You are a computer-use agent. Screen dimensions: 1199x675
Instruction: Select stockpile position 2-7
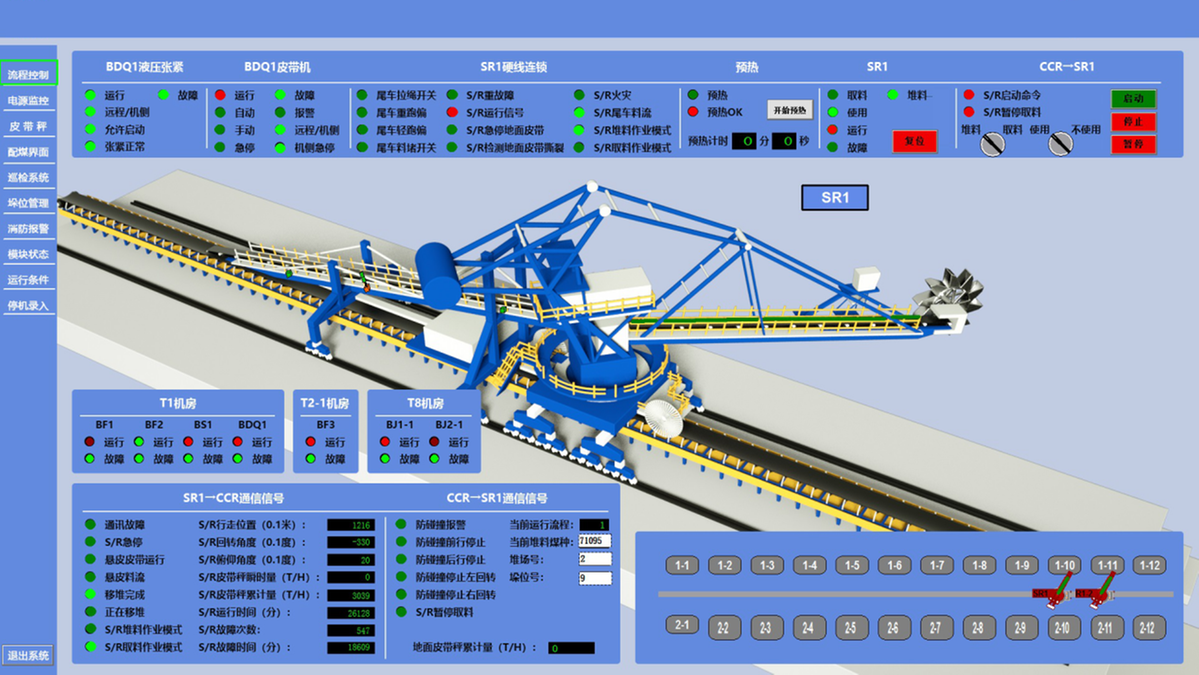(936, 628)
